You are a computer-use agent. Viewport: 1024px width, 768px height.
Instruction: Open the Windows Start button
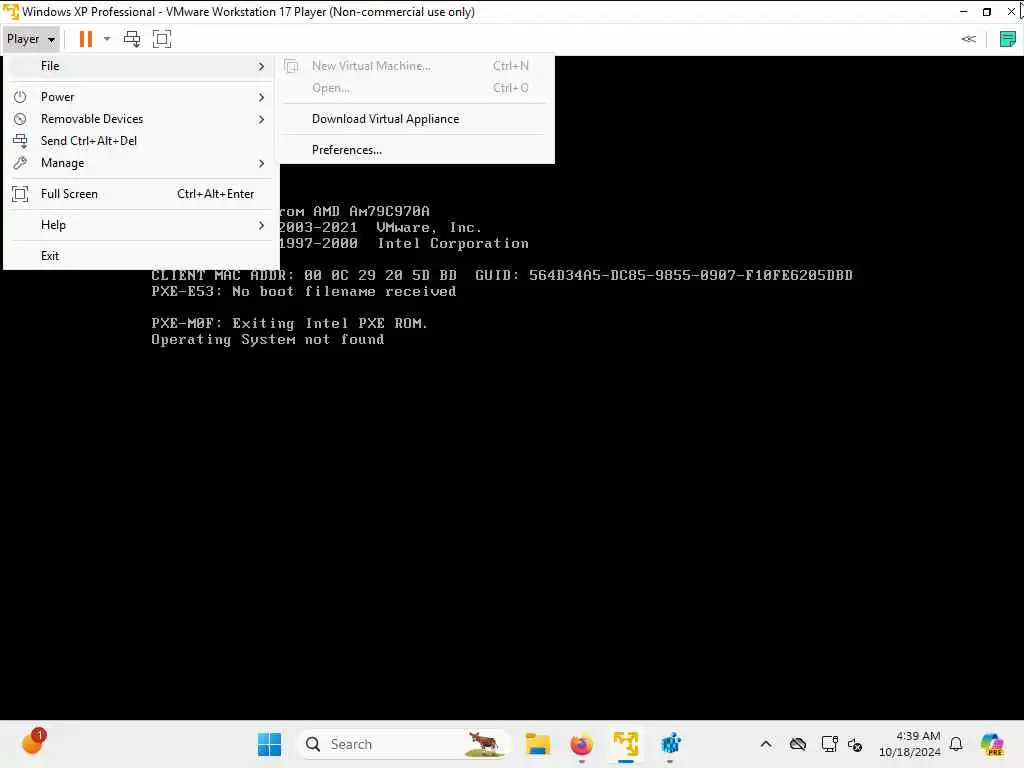tap(269, 744)
